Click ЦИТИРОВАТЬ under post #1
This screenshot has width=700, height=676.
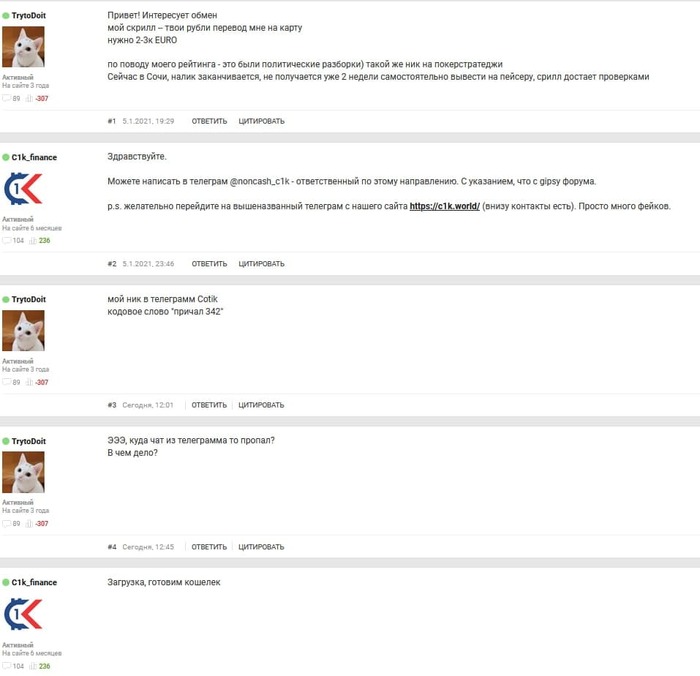click(261, 121)
